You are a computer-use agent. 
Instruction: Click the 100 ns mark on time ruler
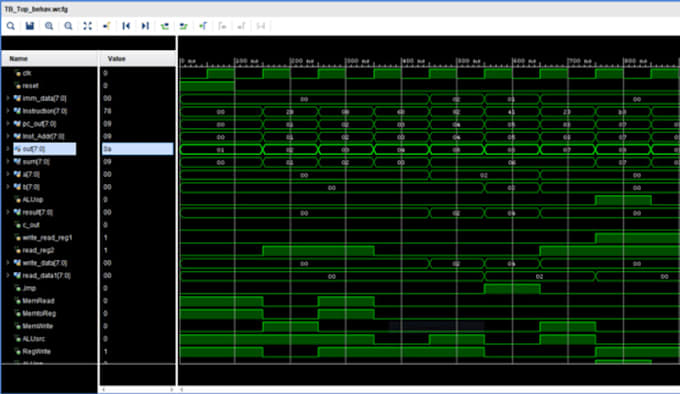[x=246, y=61]
